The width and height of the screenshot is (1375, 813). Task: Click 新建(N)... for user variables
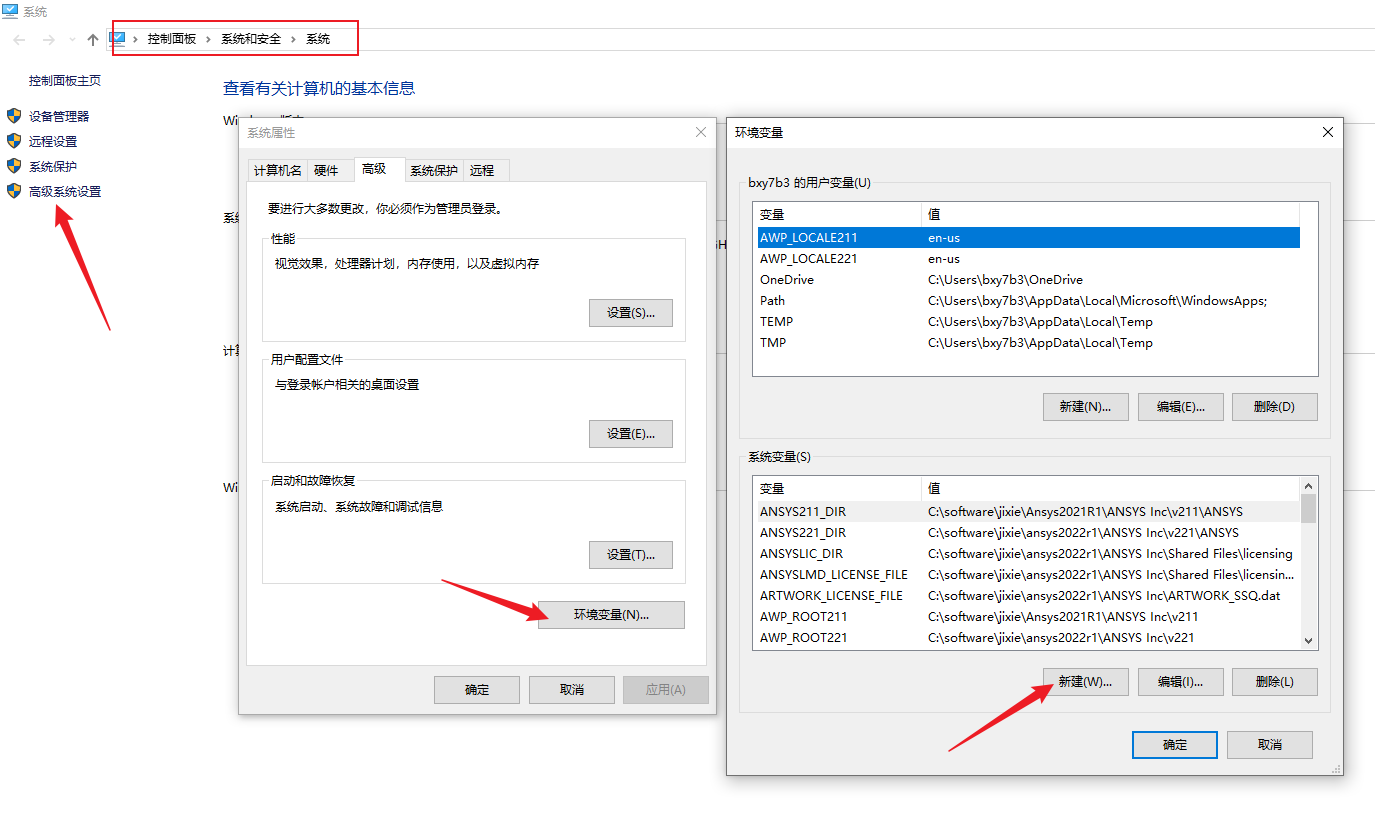pos(1086,407)
